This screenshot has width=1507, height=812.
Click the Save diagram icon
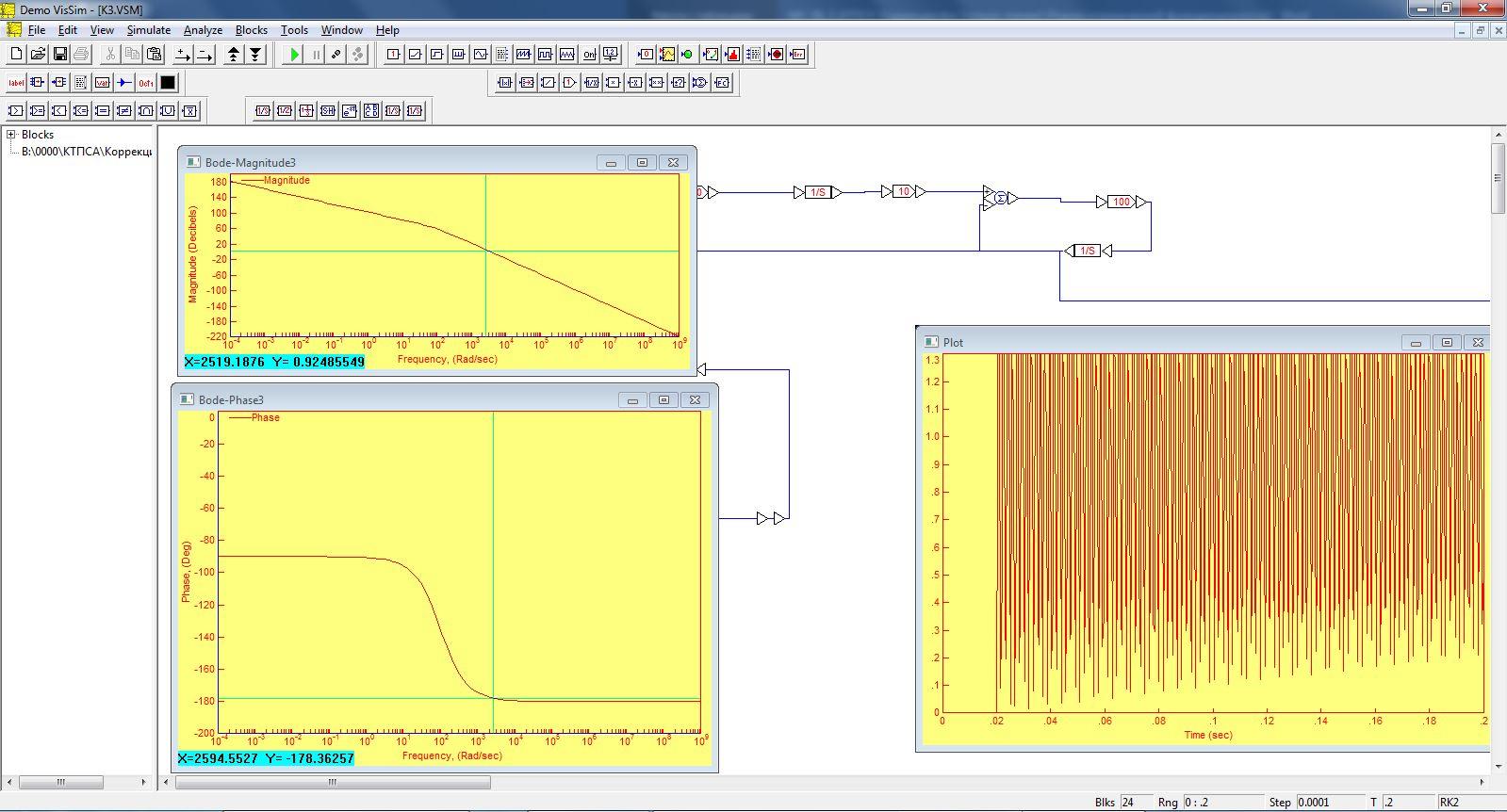pyautogui.click(x=59, y=55)
